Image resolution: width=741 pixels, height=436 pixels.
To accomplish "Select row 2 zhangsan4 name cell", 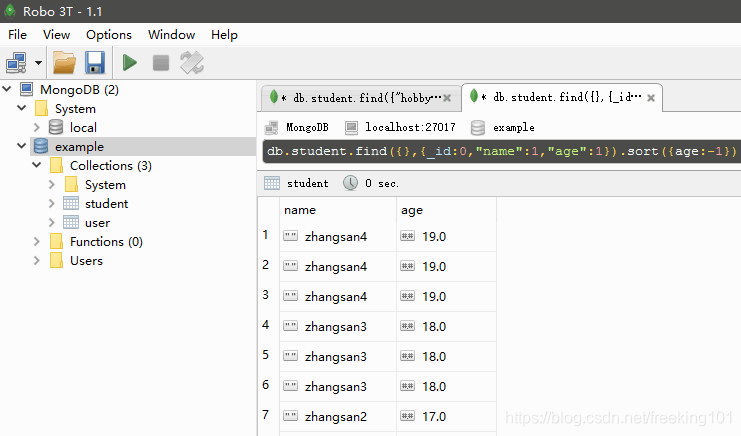I will point(338,266).
